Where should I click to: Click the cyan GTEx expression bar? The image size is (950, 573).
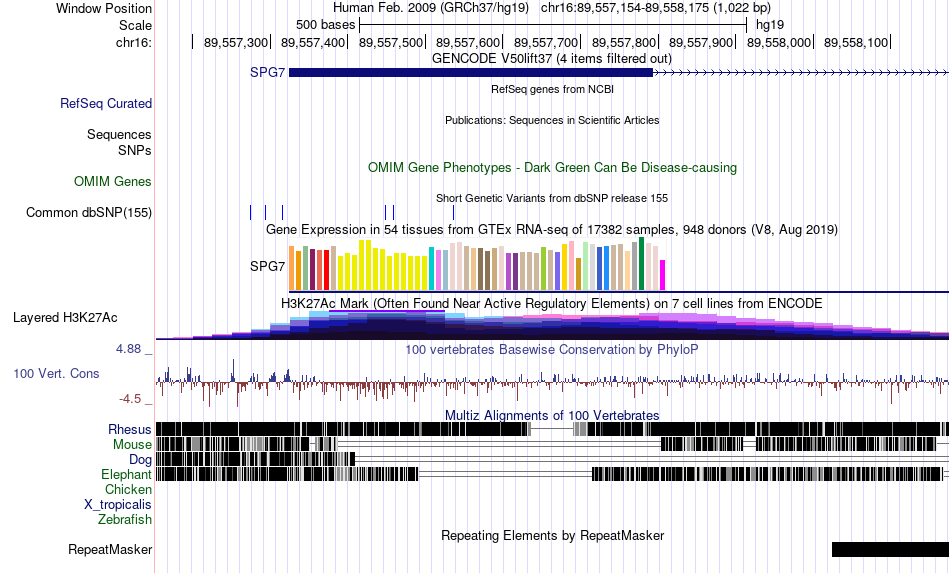[431, 269]
